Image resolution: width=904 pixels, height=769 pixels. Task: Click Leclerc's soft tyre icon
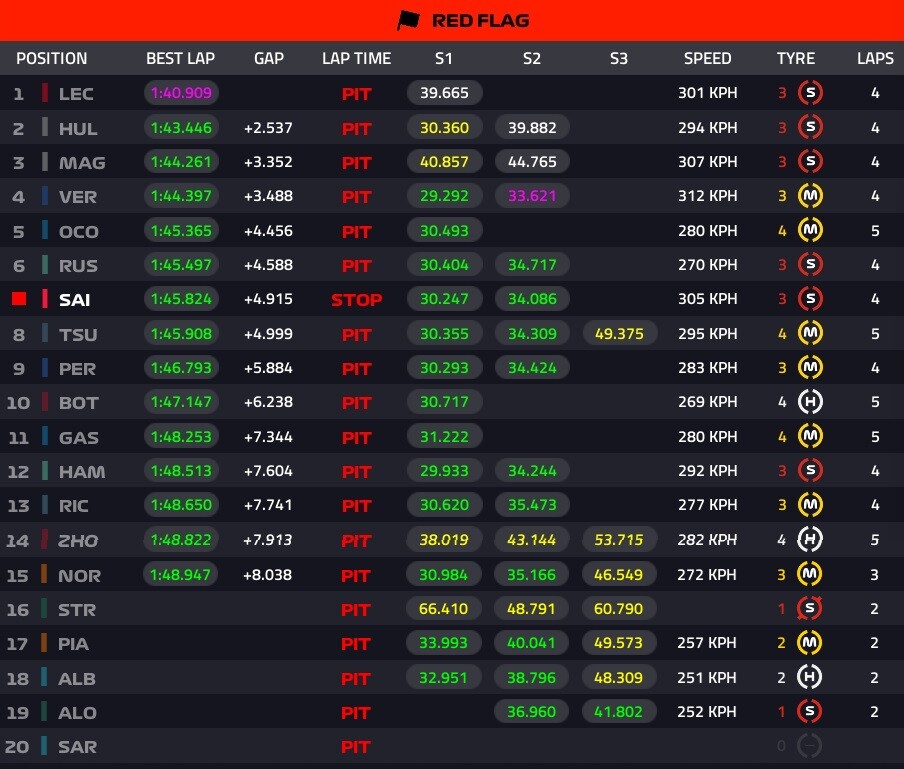tap(810, 94)
